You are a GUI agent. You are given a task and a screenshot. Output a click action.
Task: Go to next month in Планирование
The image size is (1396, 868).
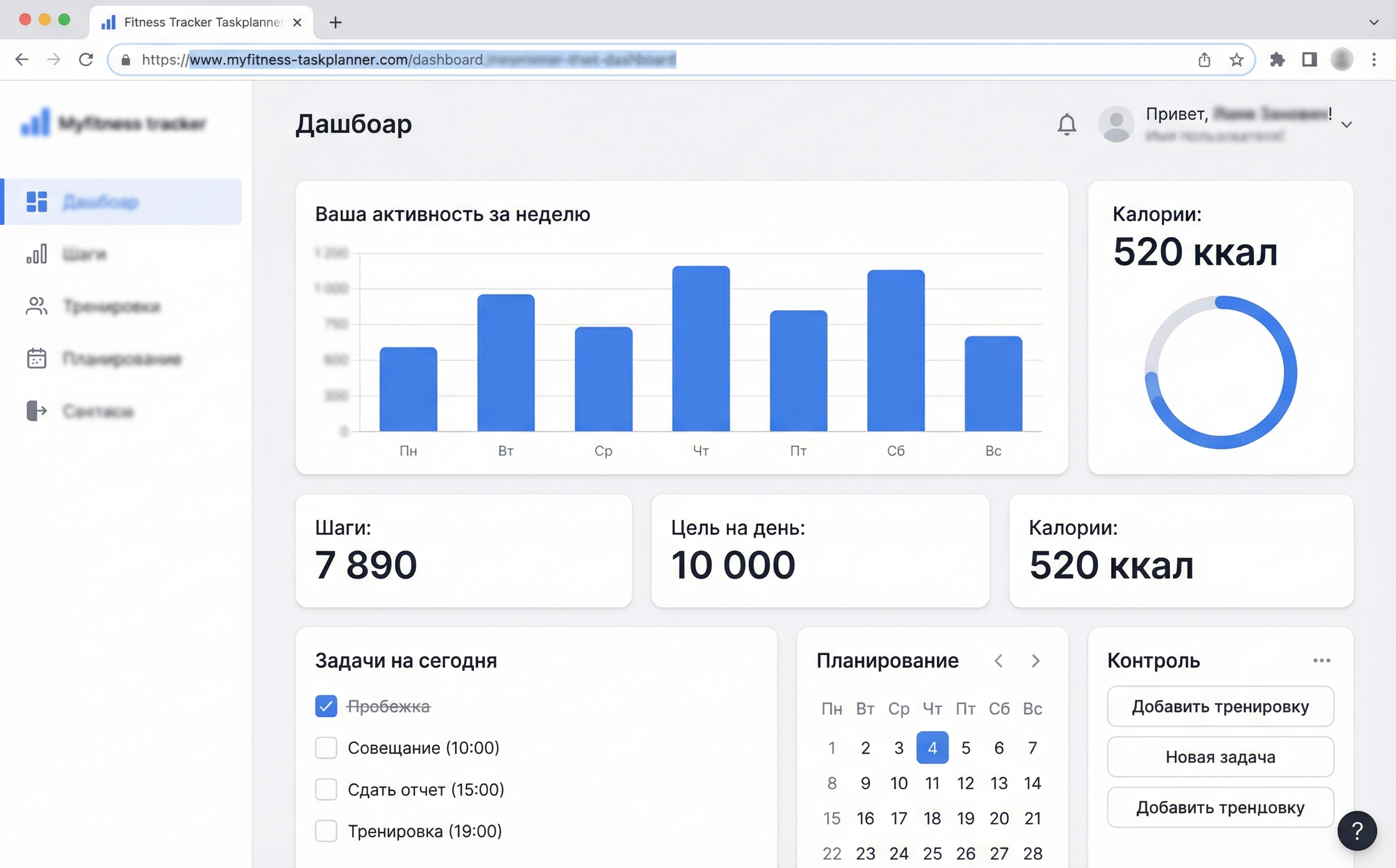click(1035, 661)
